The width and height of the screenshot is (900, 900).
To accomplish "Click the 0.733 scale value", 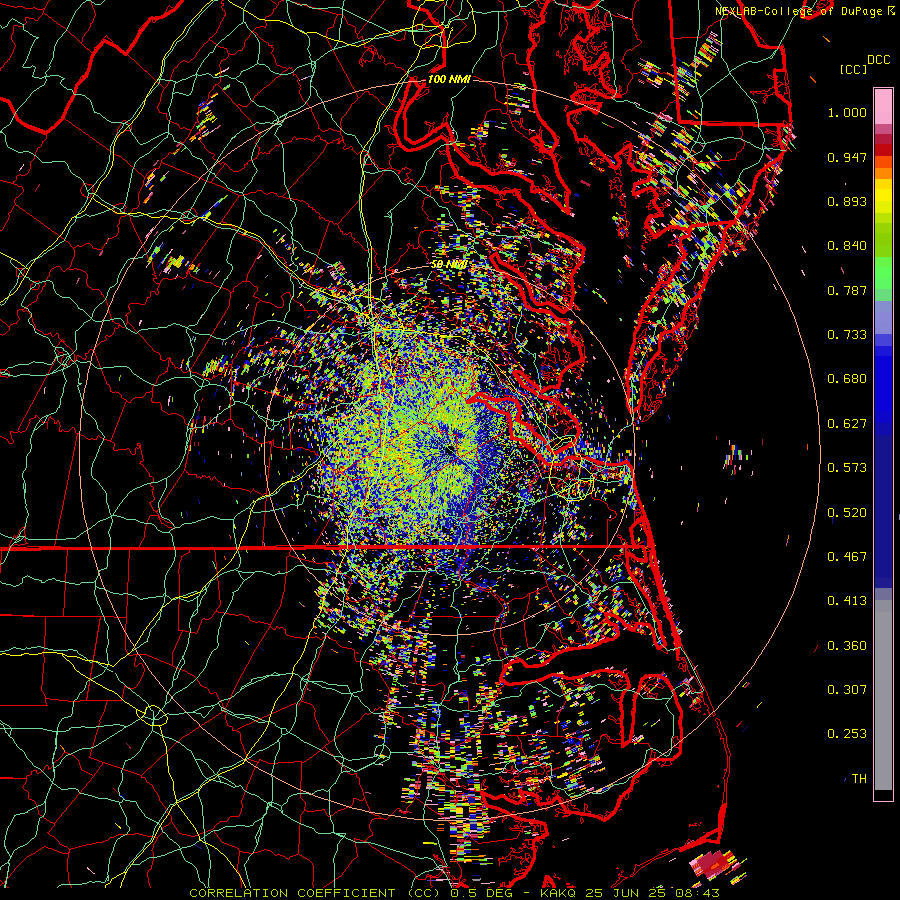I will pos(847,335).
